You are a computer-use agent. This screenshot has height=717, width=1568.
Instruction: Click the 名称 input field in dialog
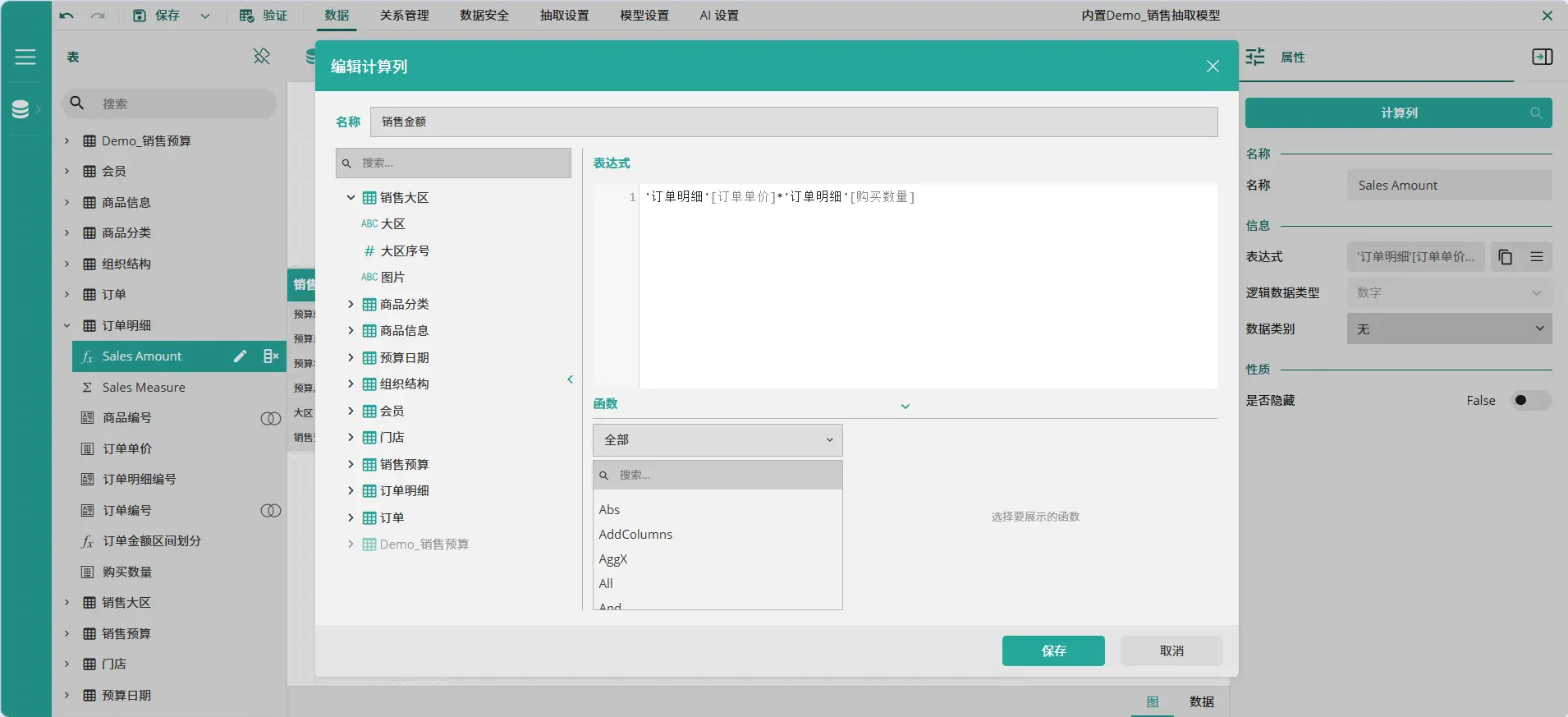794,122
